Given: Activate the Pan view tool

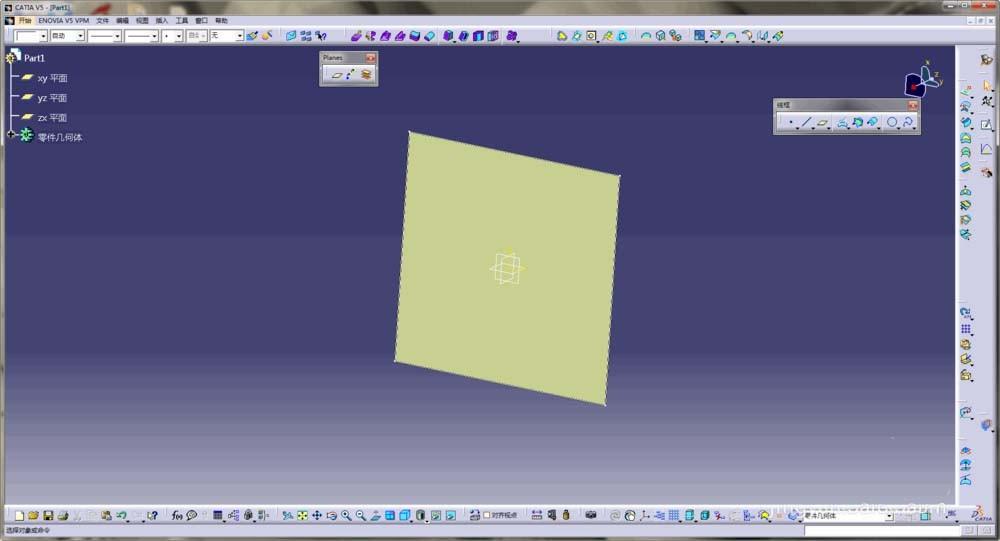Looking at the screenshot, I should tap(317, 516).
